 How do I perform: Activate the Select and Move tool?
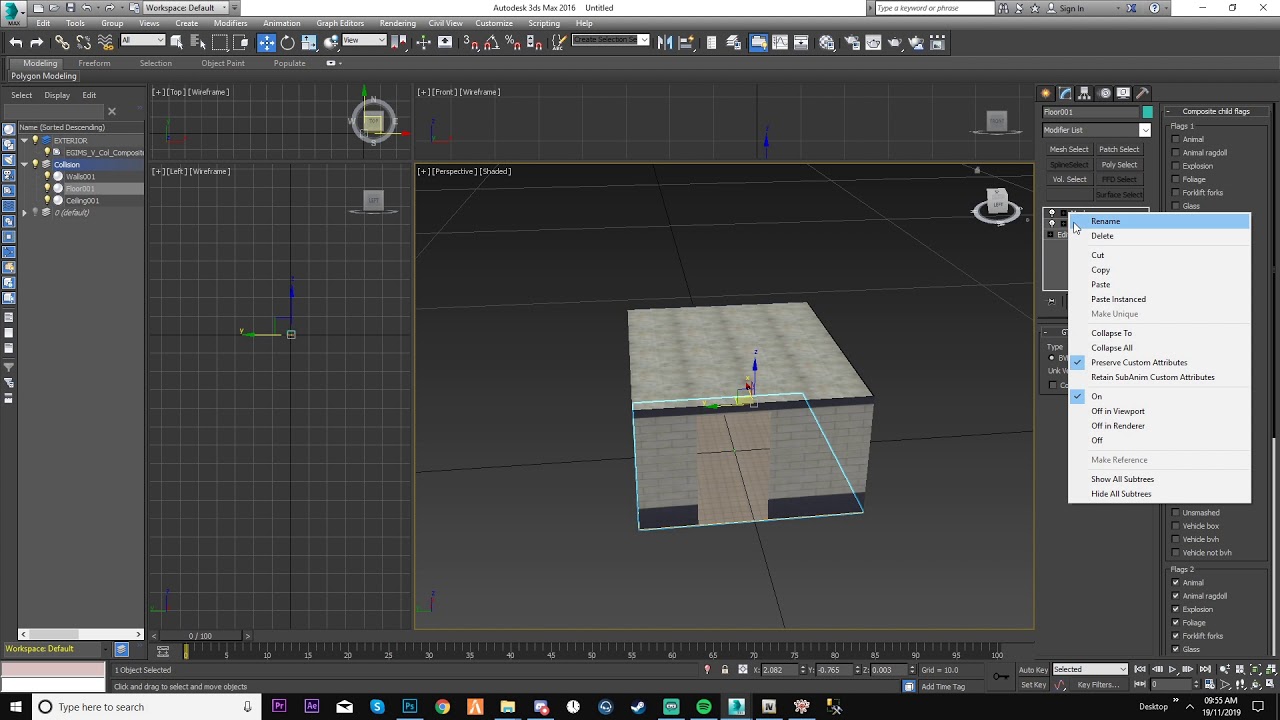(266, 42)
